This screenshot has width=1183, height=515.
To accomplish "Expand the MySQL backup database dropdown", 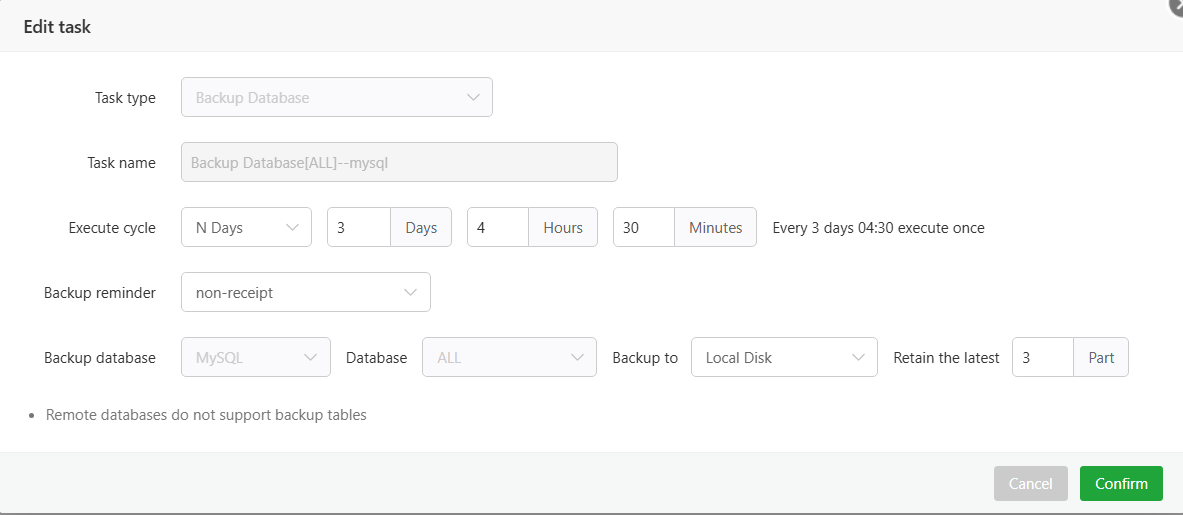I will 255,357.
